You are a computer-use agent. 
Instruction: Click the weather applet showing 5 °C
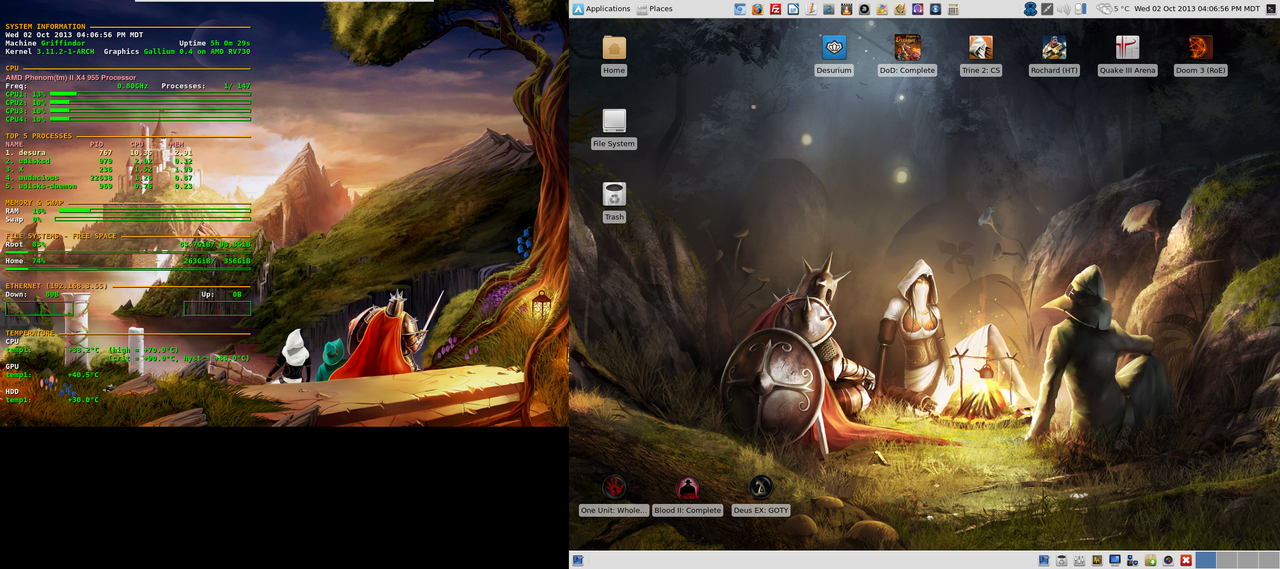point(1113,9)
